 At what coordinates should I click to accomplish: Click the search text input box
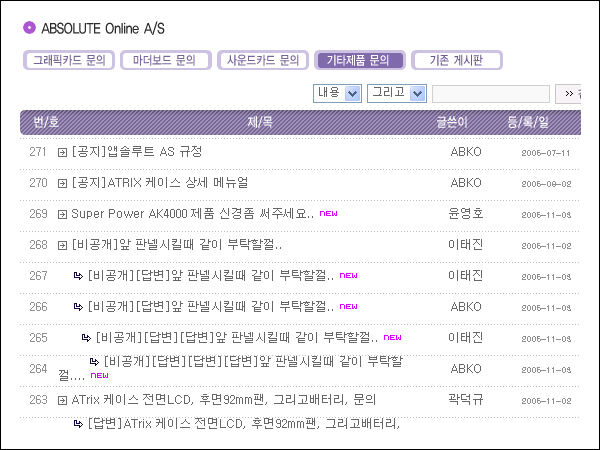pos(491,93)
